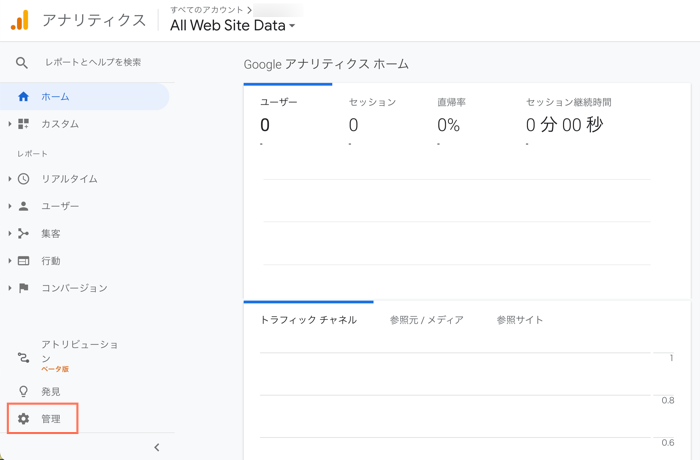700x460 pixels.
Task: Collapse the sidebar with the chevron
Action: [157, 447]
